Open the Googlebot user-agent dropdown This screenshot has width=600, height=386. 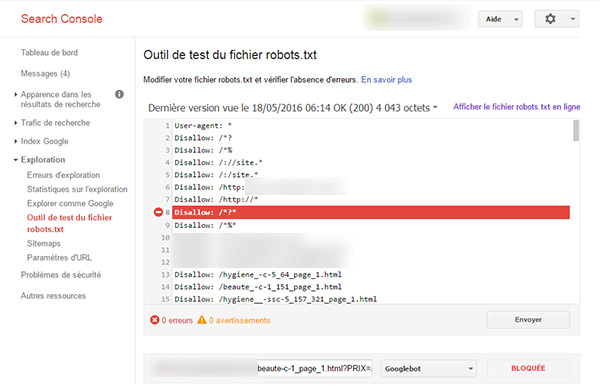(x=429, y=368)
